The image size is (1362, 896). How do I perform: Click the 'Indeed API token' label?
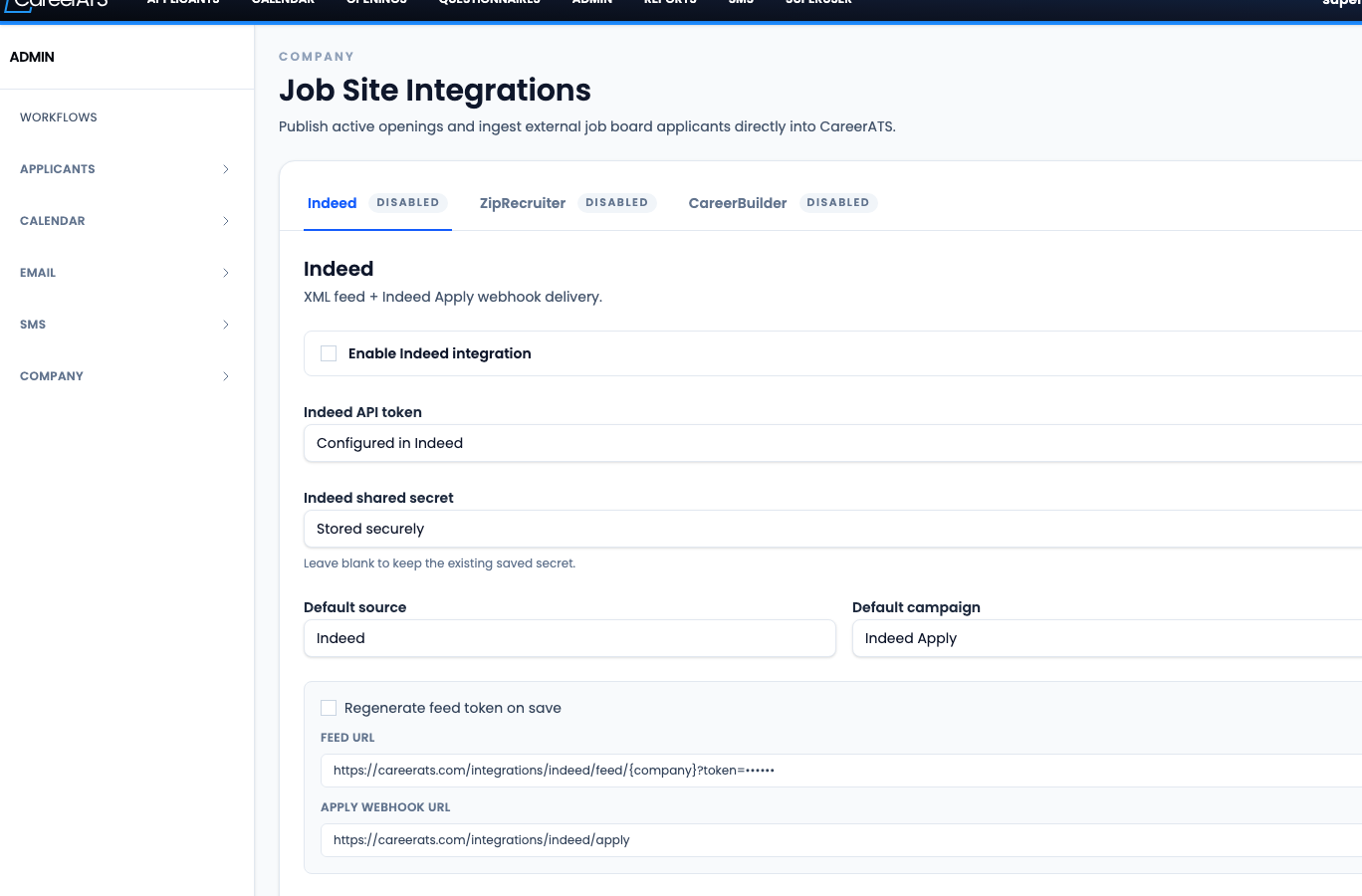pos(362,412)
